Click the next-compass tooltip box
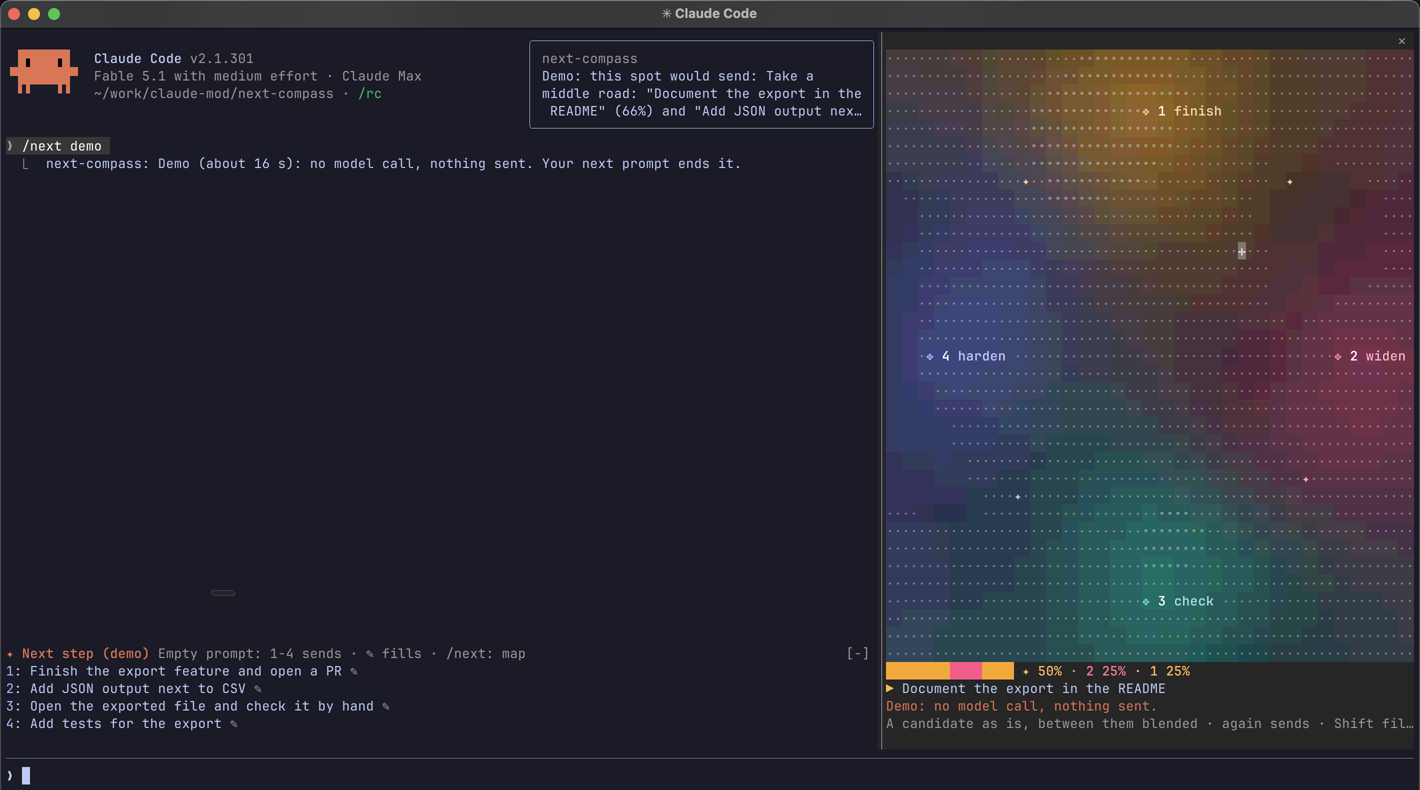Screen dimensions: 1420x790 (x=701, y=84)
